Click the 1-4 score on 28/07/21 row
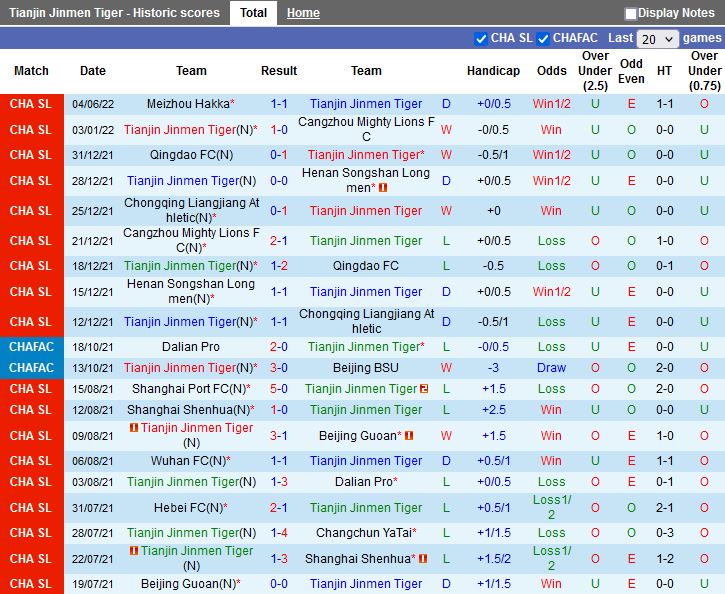 (x=279, y=533)
